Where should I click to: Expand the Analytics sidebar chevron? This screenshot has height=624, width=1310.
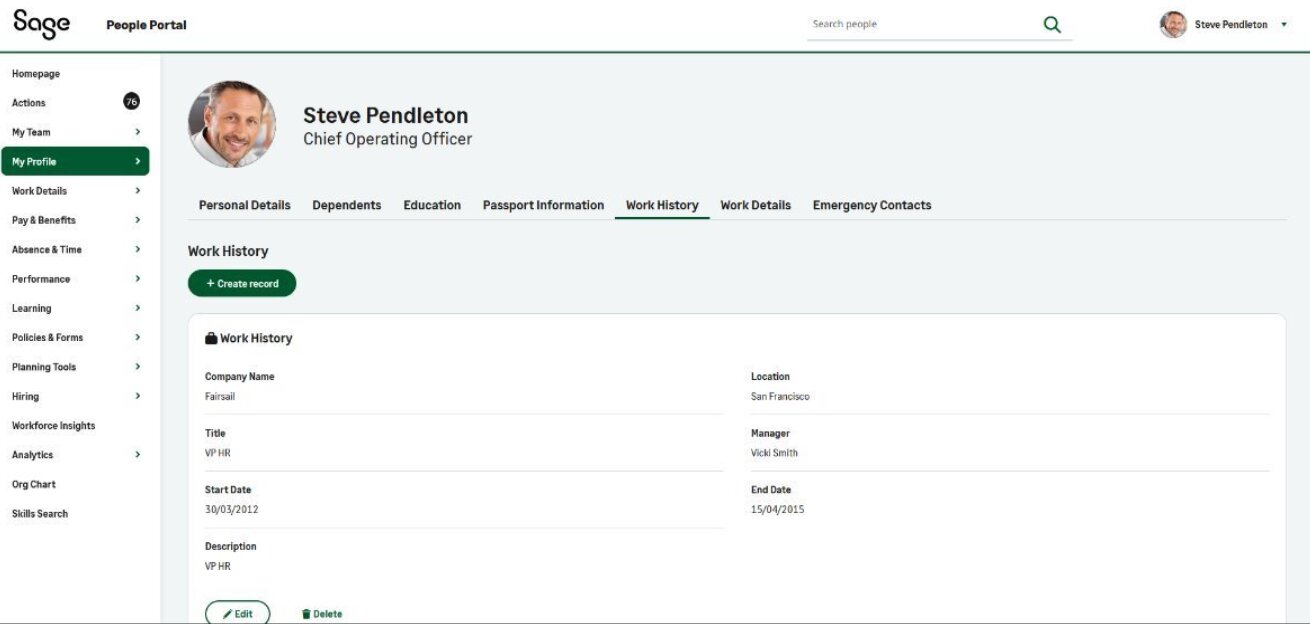click(138, 455)
